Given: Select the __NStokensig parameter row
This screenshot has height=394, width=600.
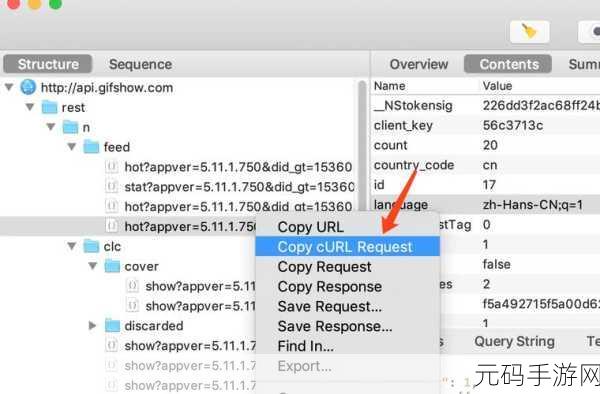Looking at the screenshot, I should click(486, 106).
